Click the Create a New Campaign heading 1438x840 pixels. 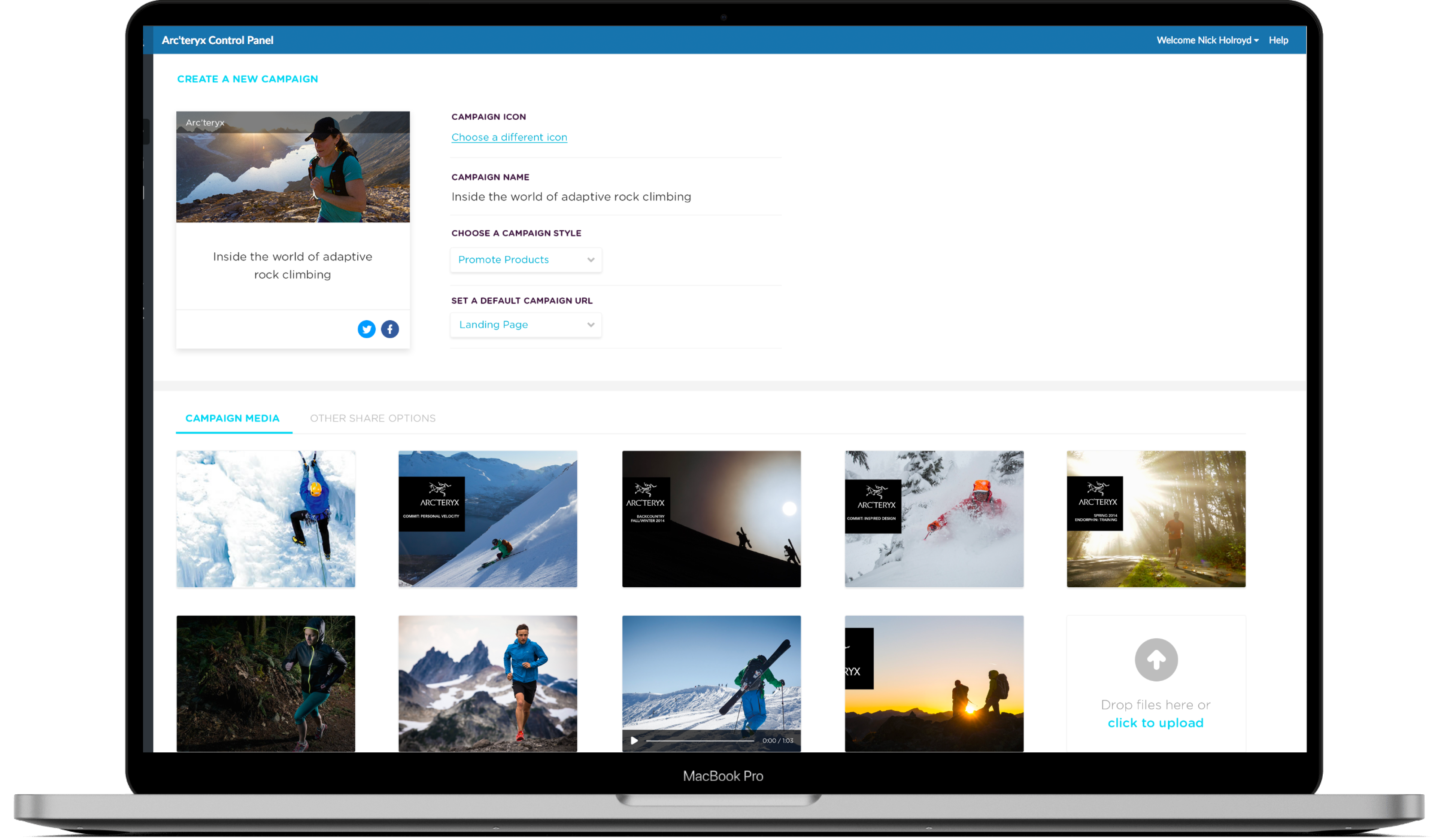pos(248,79)
